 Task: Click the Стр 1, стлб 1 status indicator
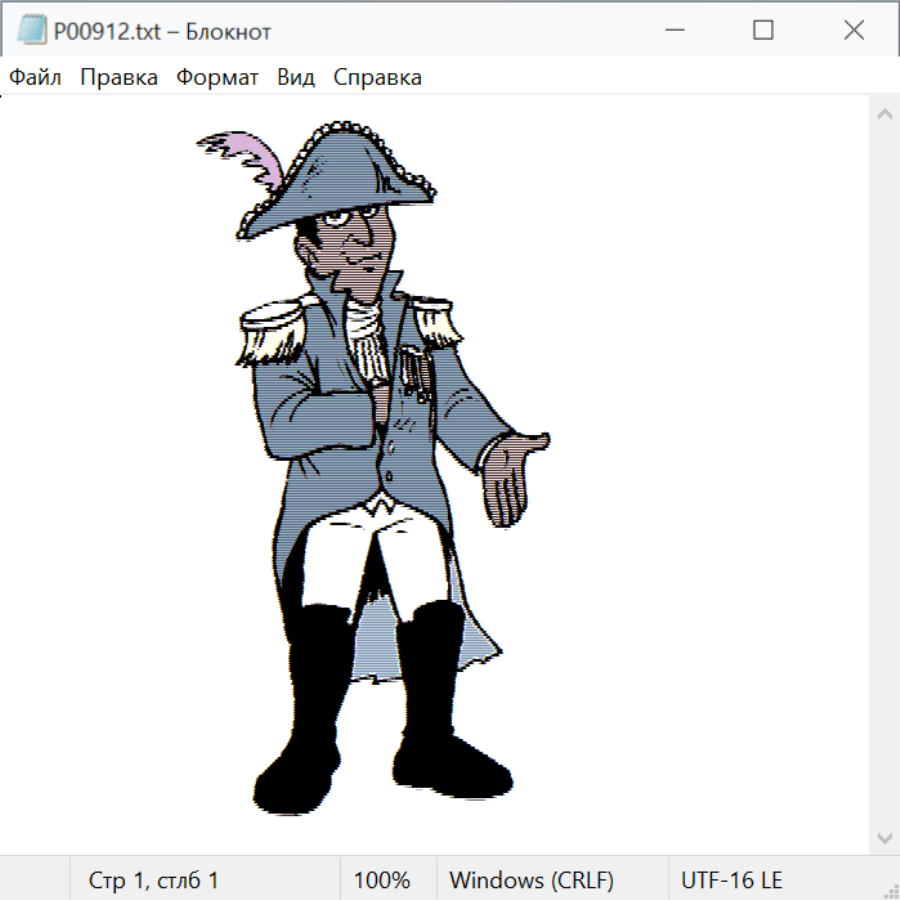pyautogui.click(x=154, y=881)
